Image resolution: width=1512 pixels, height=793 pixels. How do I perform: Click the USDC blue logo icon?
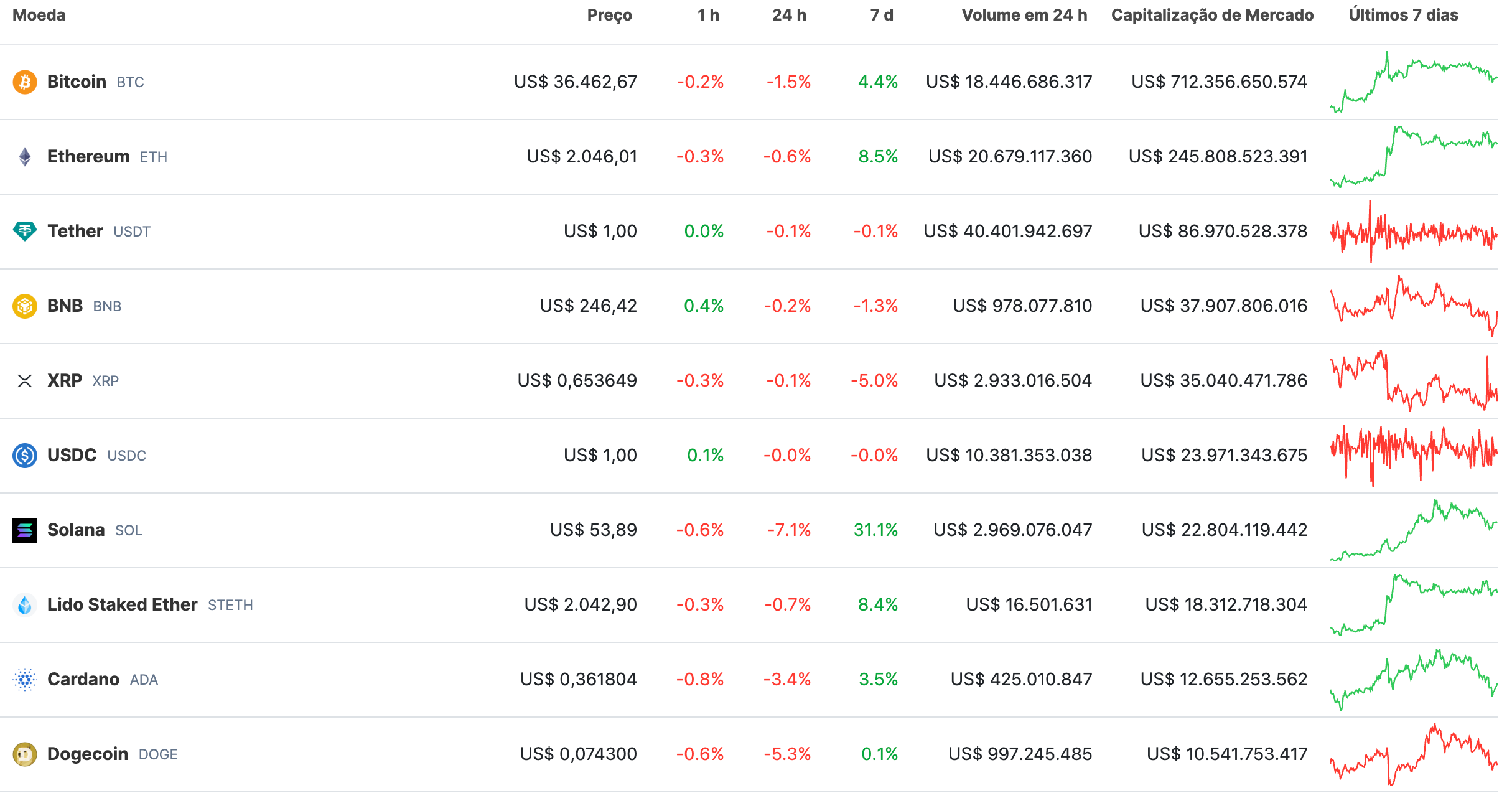(25, 456)
